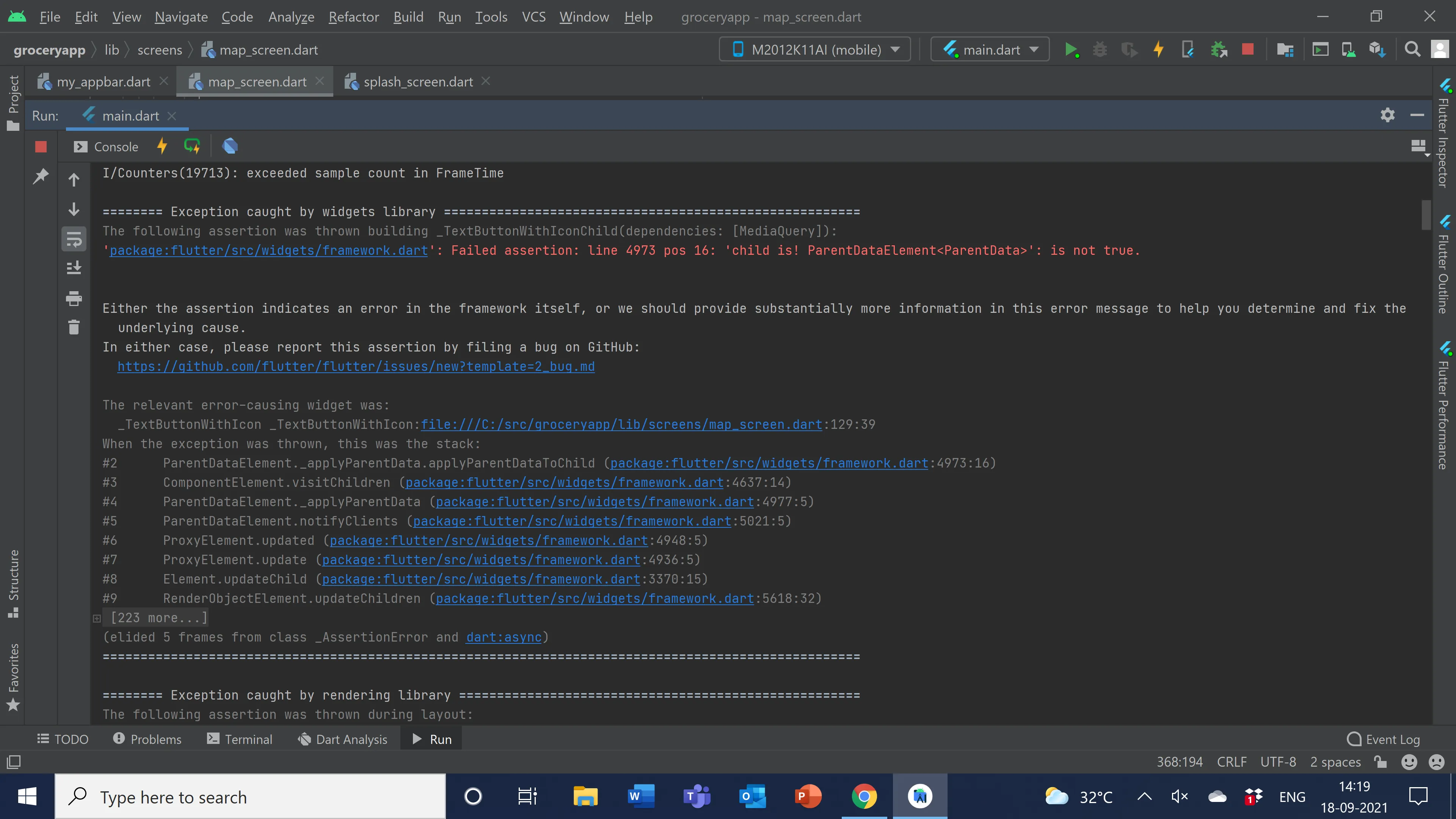Image resolution: width=1456 pixels, height=819 pixels.
Task: Click the Flutter Hot Reload lightning icon in the console toolbar
Action: 162,146
